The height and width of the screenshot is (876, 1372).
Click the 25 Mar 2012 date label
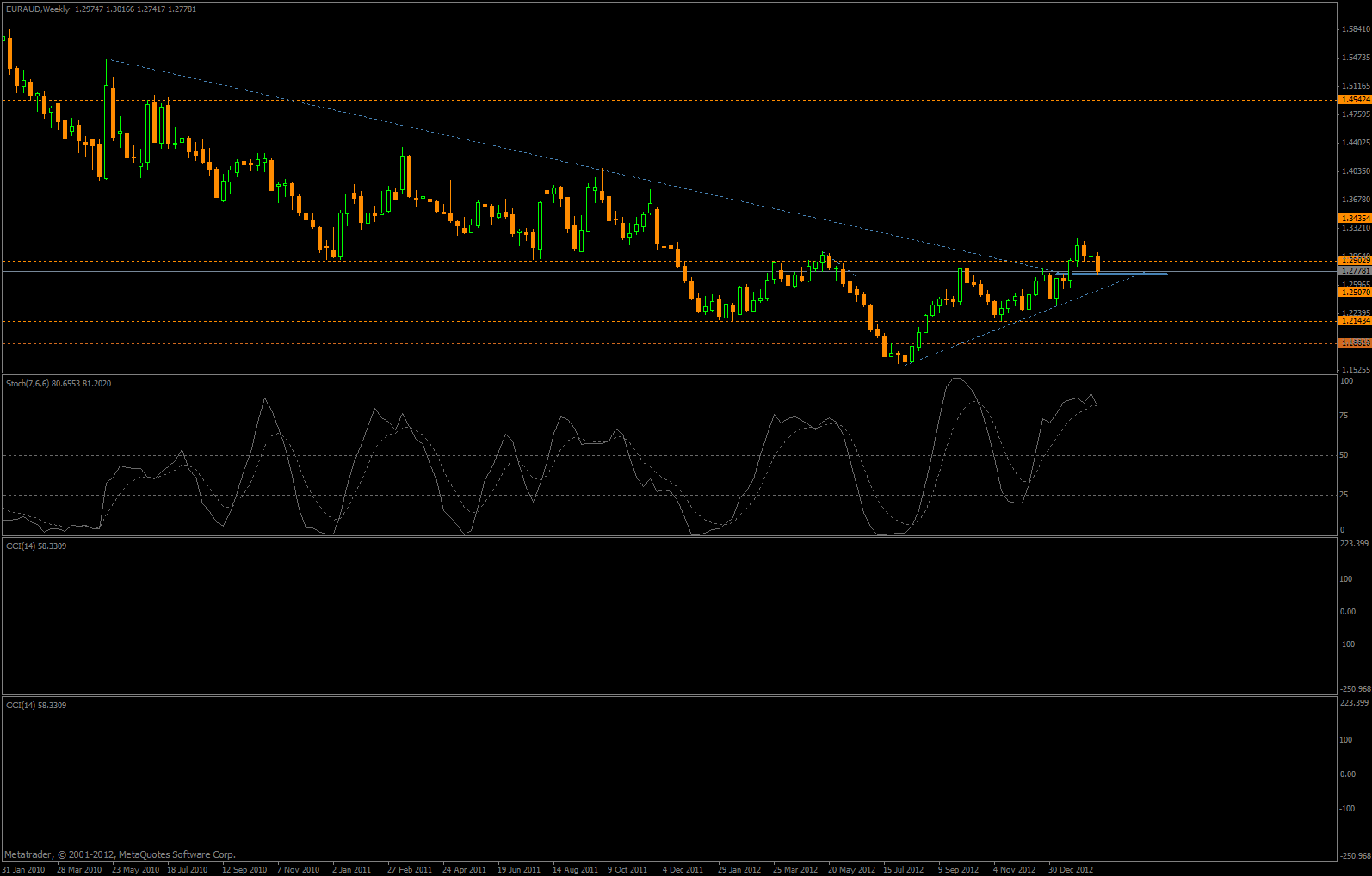pos(795,870)
